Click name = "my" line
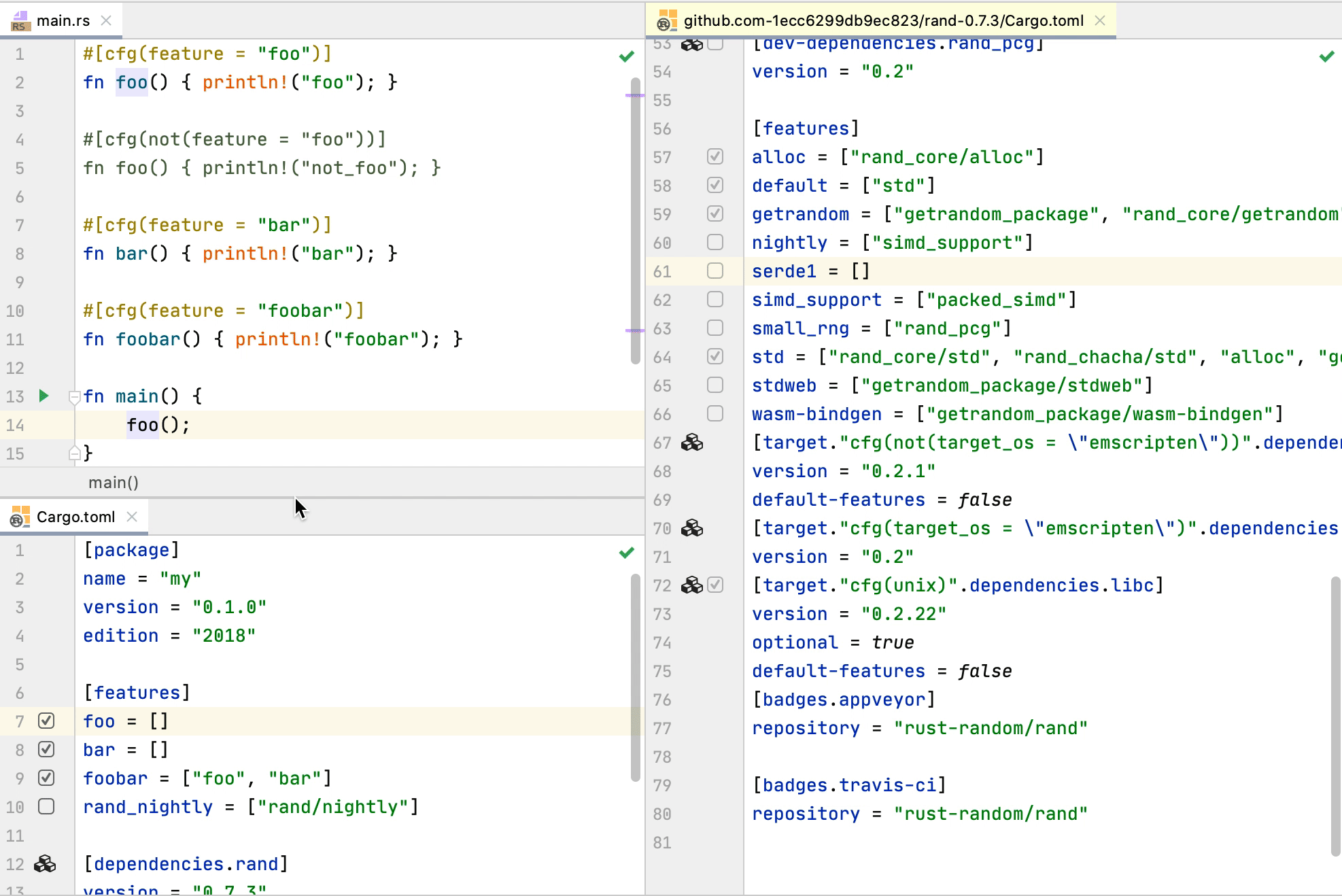 (142, 579)
